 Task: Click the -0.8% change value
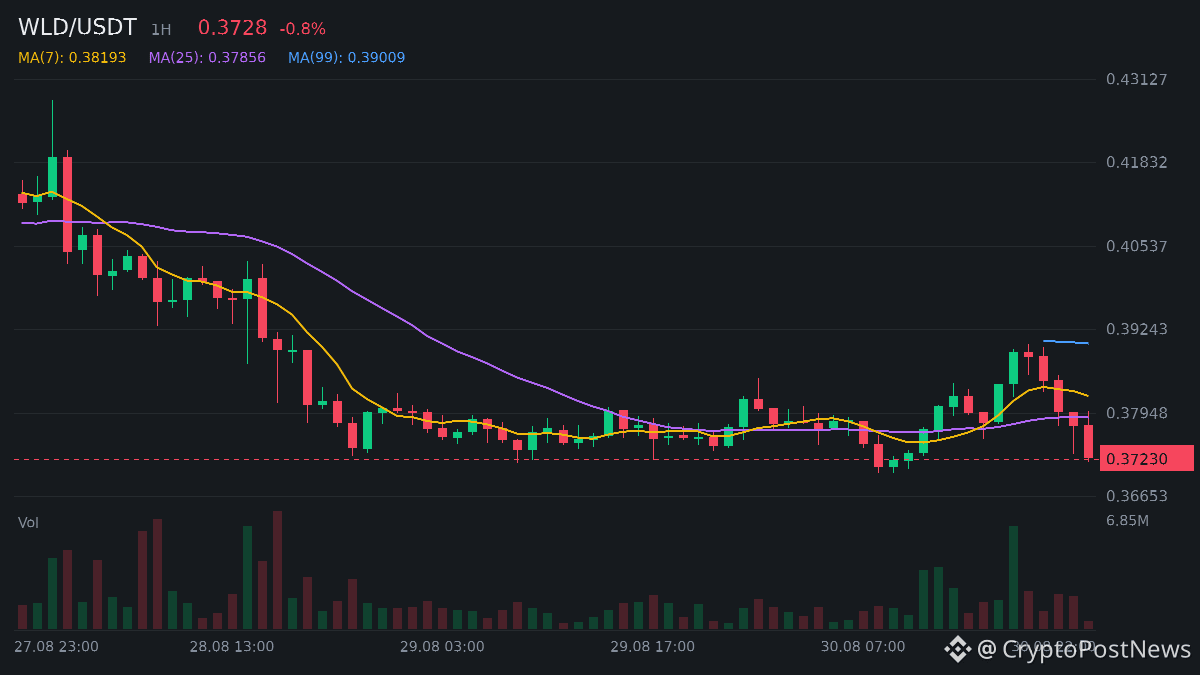pos(302,29)
